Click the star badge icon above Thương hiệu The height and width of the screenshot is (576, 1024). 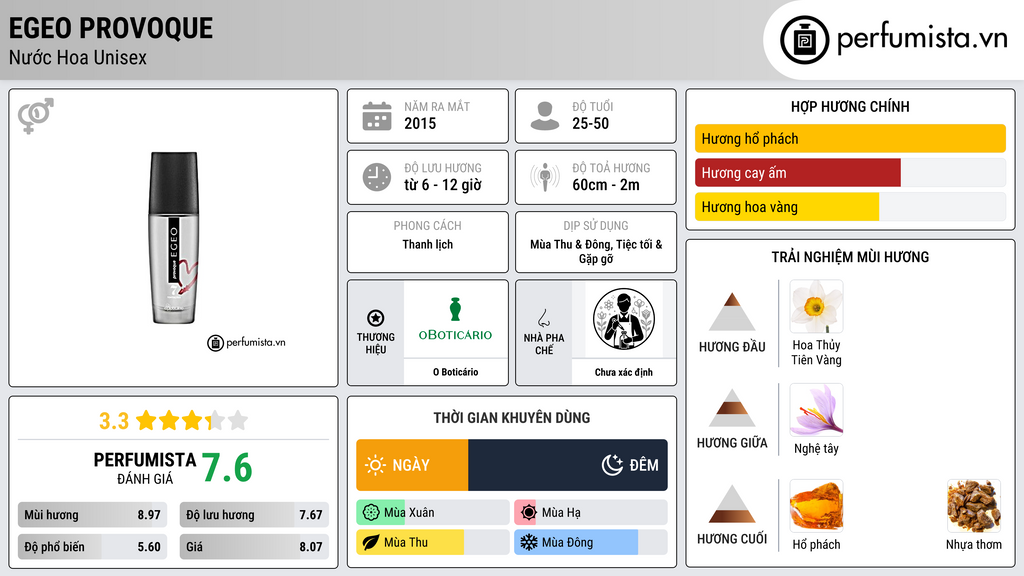click(376, 318)
